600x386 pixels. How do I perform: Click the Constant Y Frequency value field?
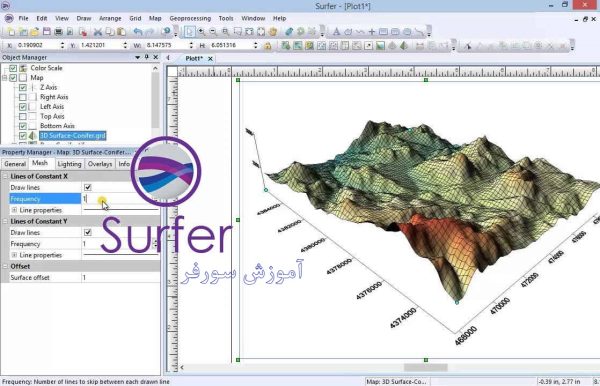(117, 244)
